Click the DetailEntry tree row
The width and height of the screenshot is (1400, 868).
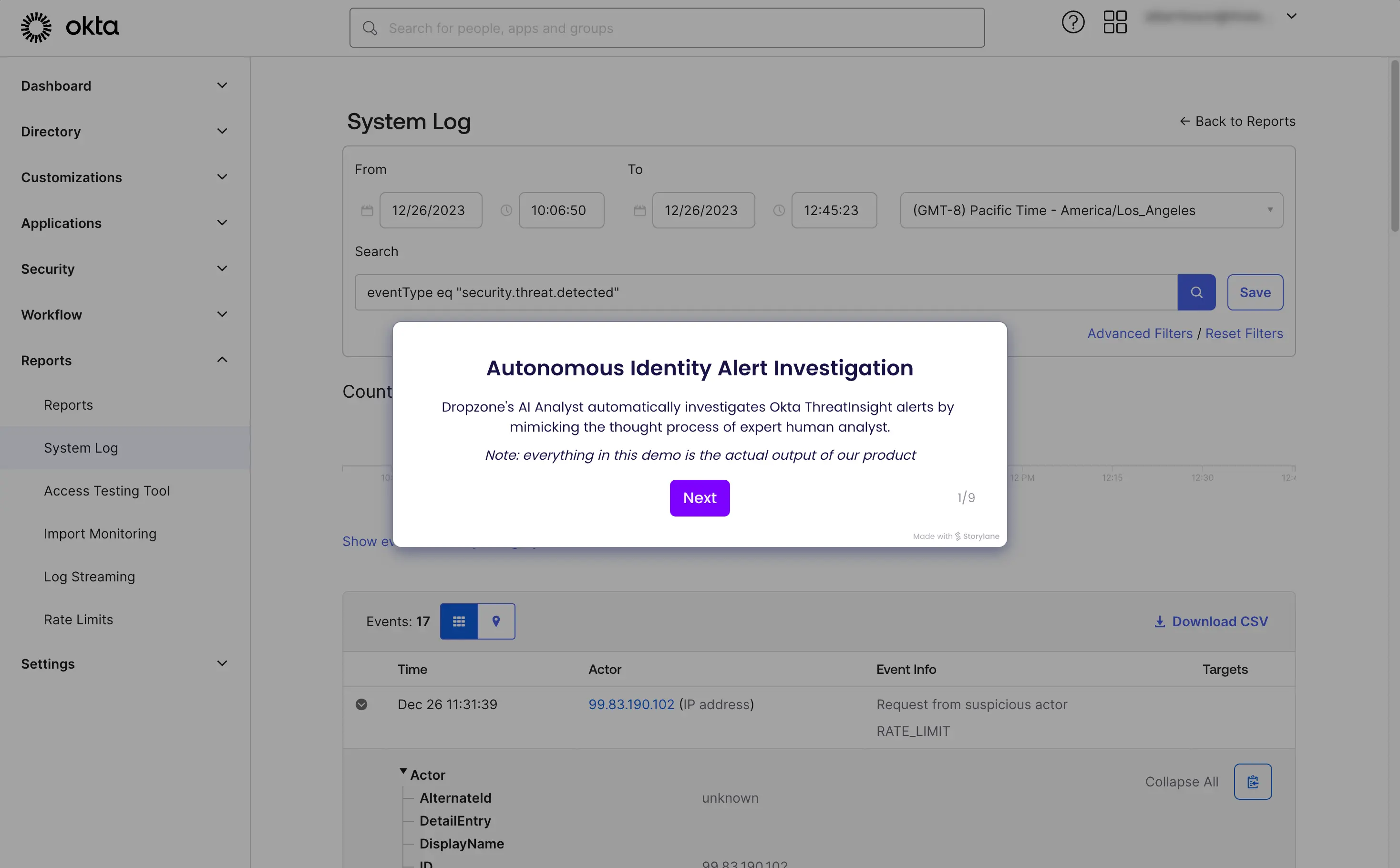coord(455,821)
